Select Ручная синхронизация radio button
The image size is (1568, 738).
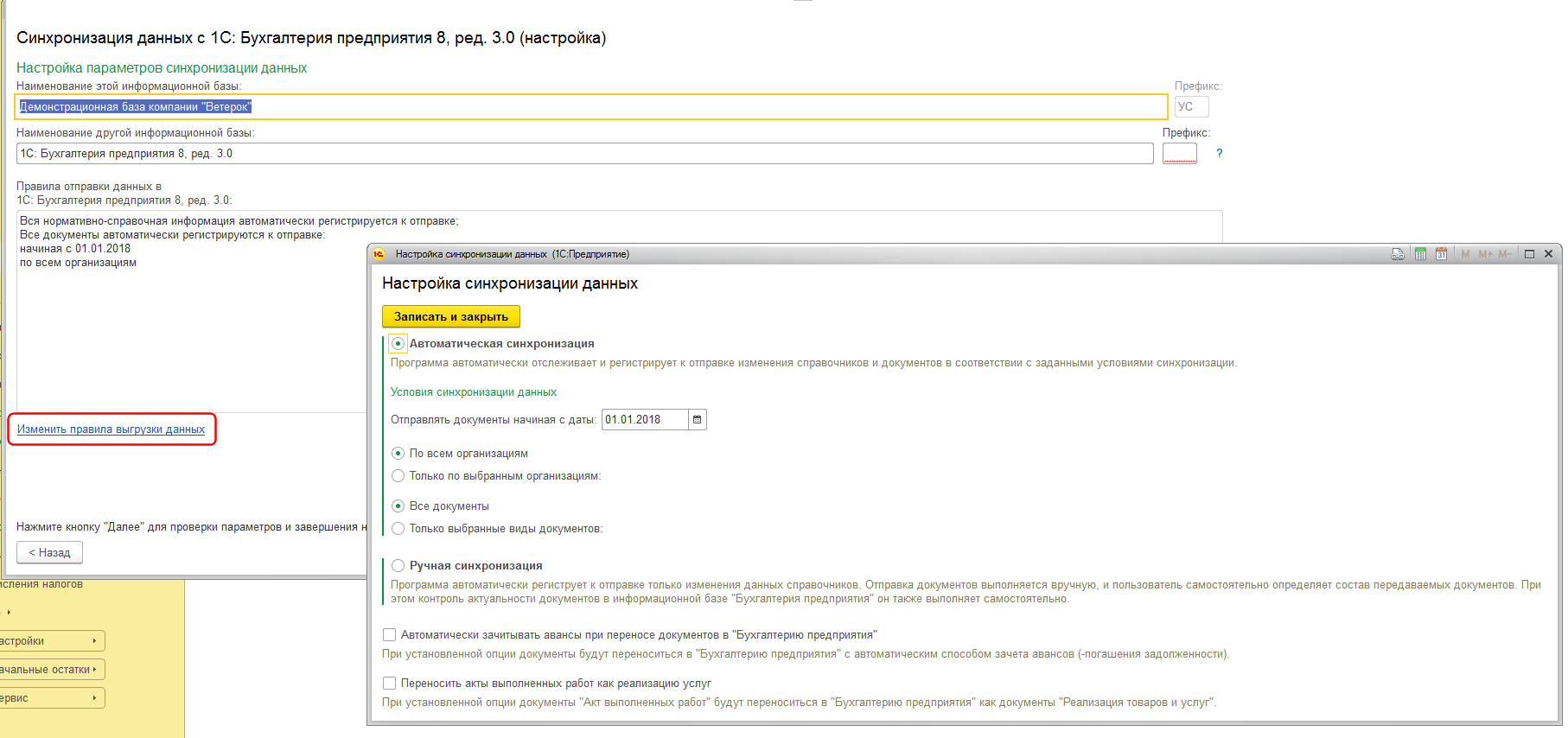coord(398,566)
